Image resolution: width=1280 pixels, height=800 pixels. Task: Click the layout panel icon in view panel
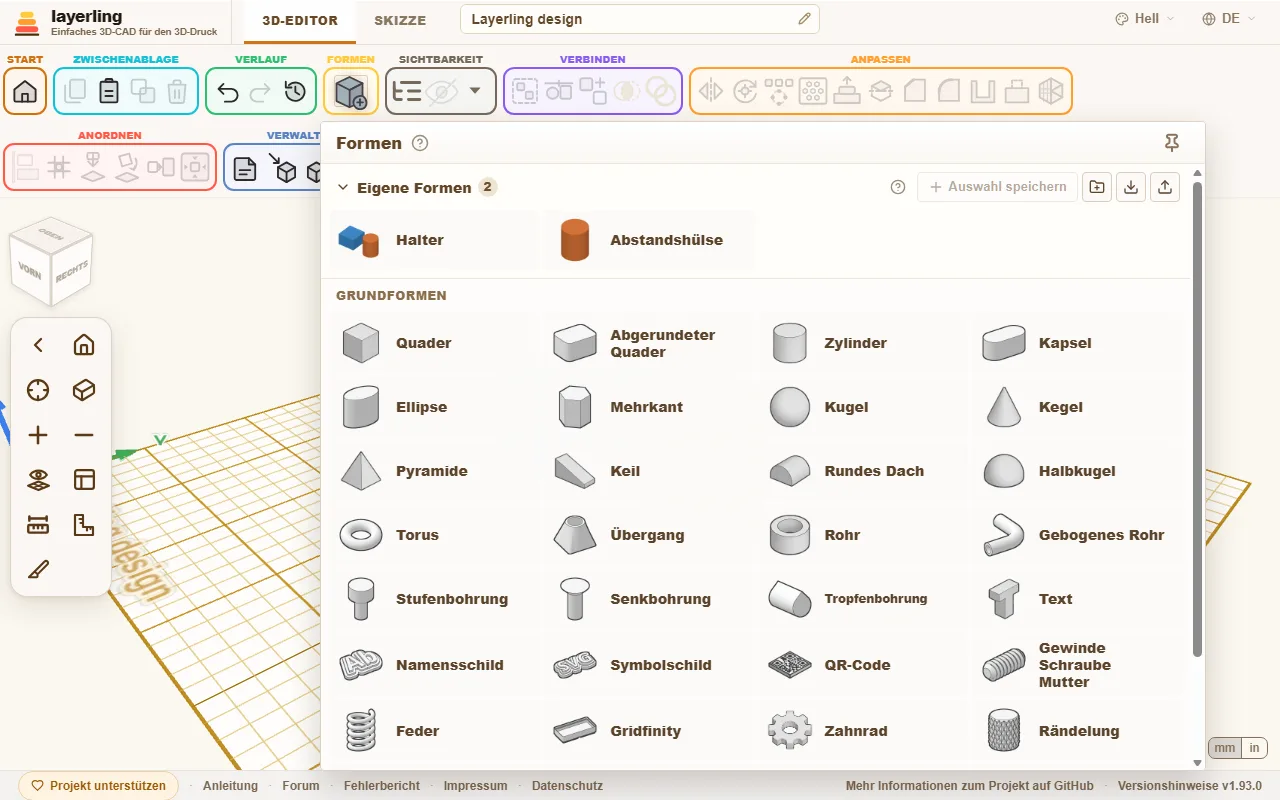tap(84, 480)
